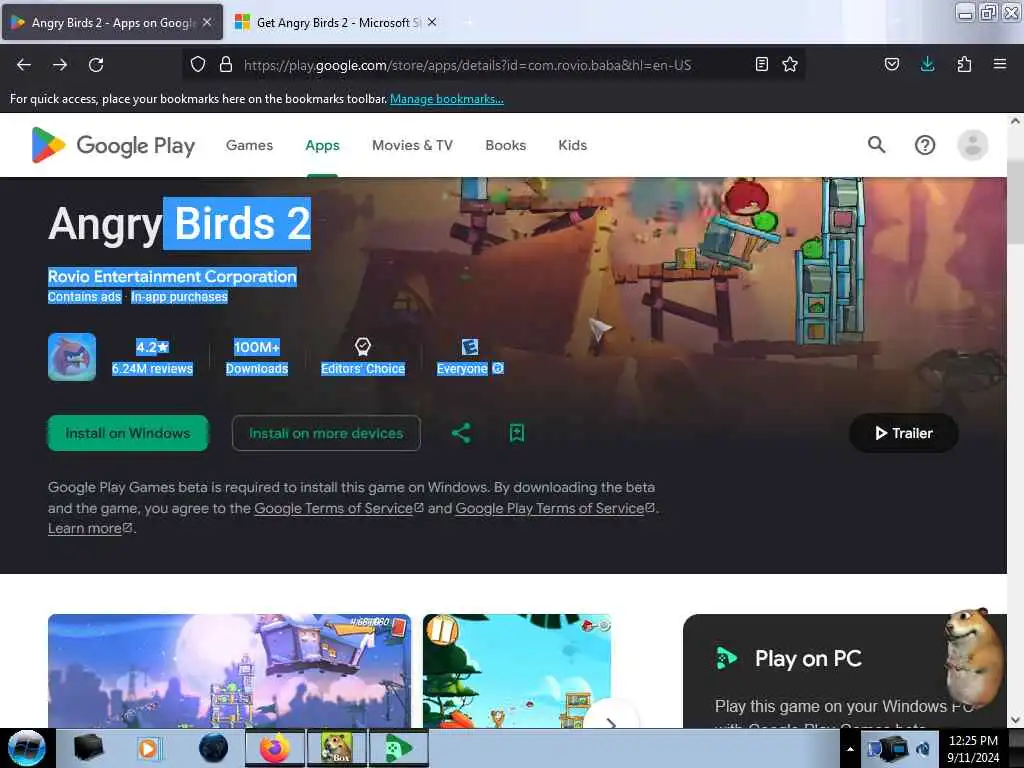Click the Editors' Choice badge icon

click(362, 346)
